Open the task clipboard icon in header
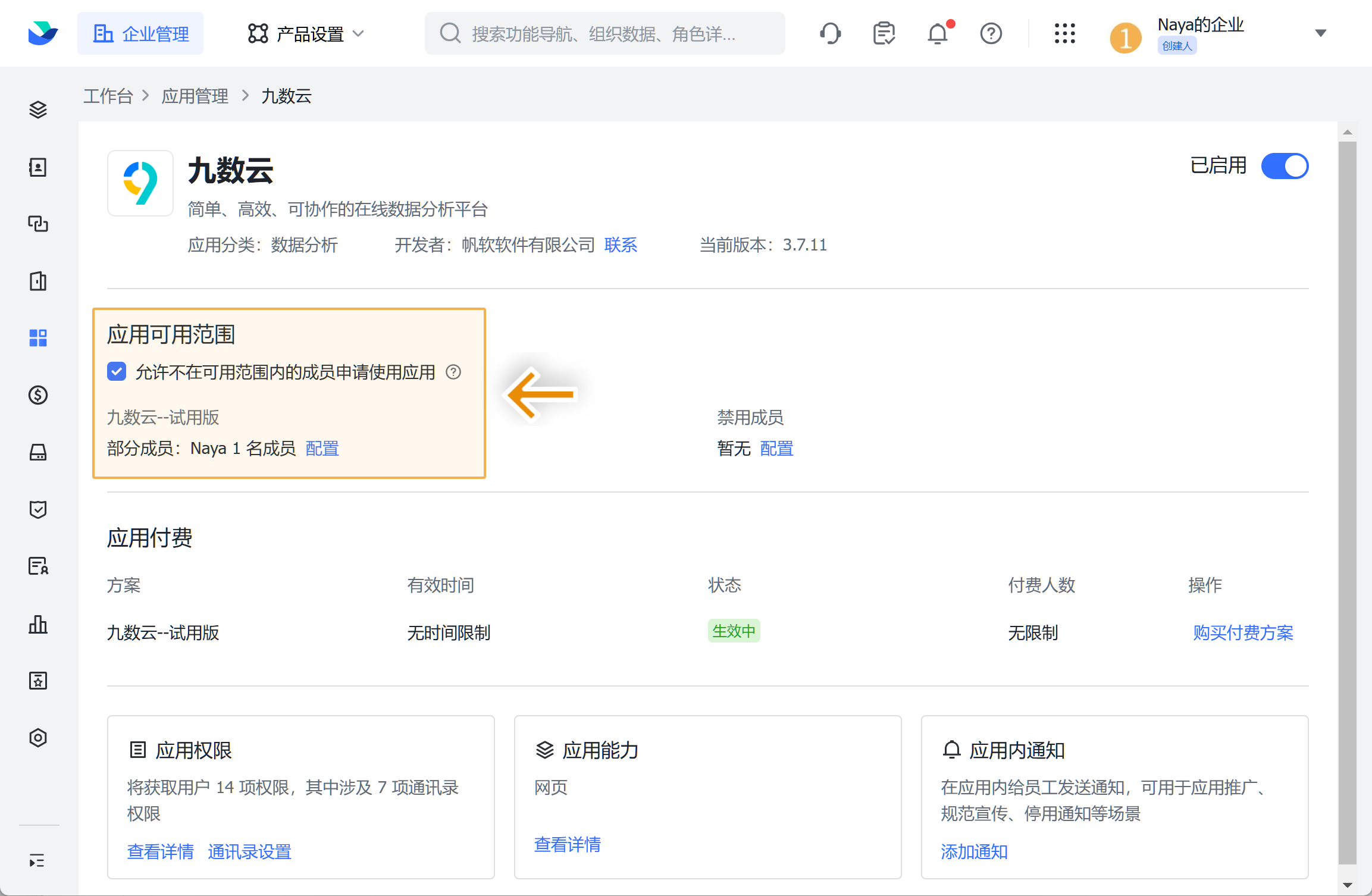This screenshot has height=896, width=1372. click(x=884, y=33)
